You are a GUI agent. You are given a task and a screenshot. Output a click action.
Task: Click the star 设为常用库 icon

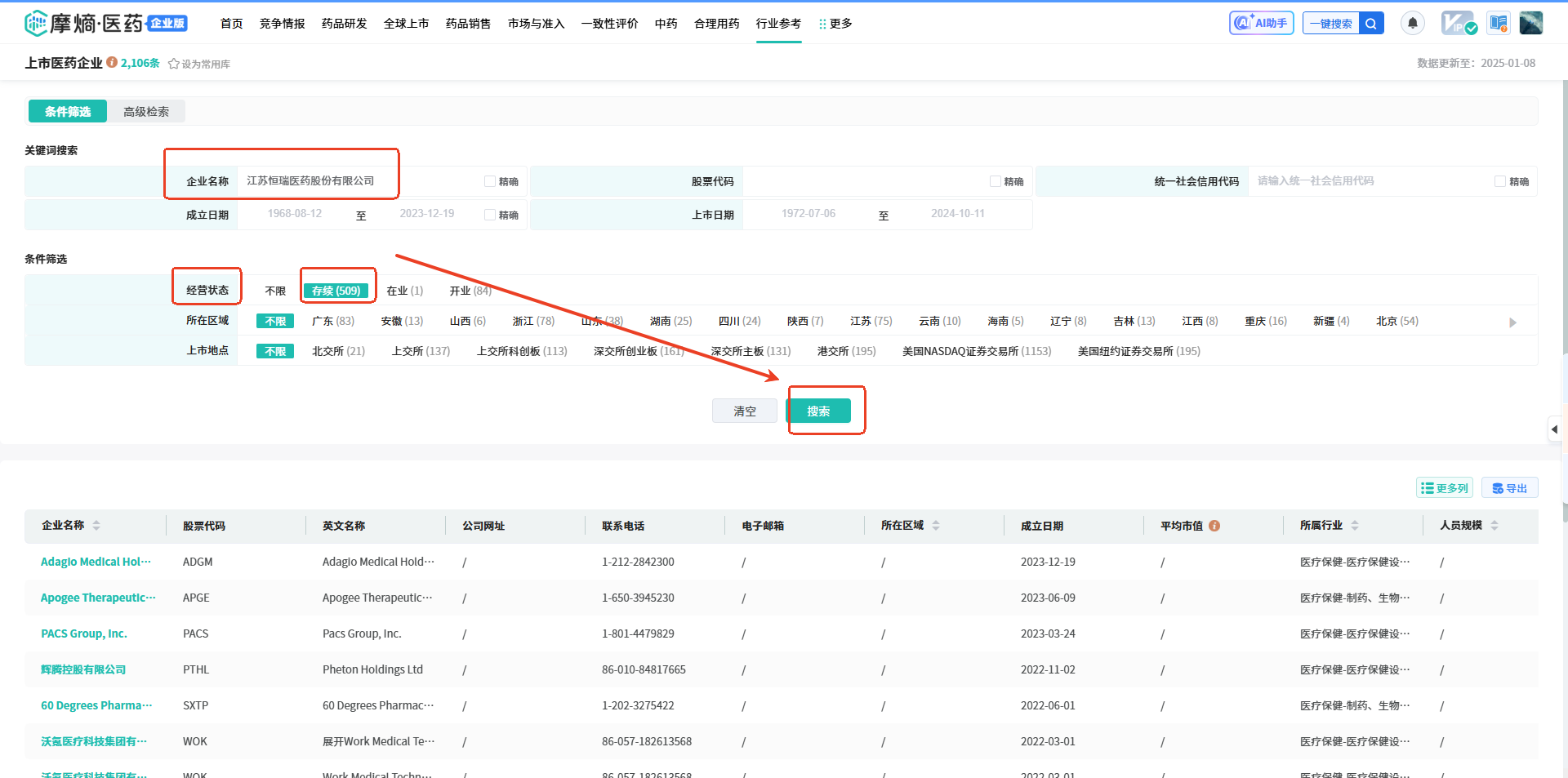pyautogui.click(x=173, y=64)
